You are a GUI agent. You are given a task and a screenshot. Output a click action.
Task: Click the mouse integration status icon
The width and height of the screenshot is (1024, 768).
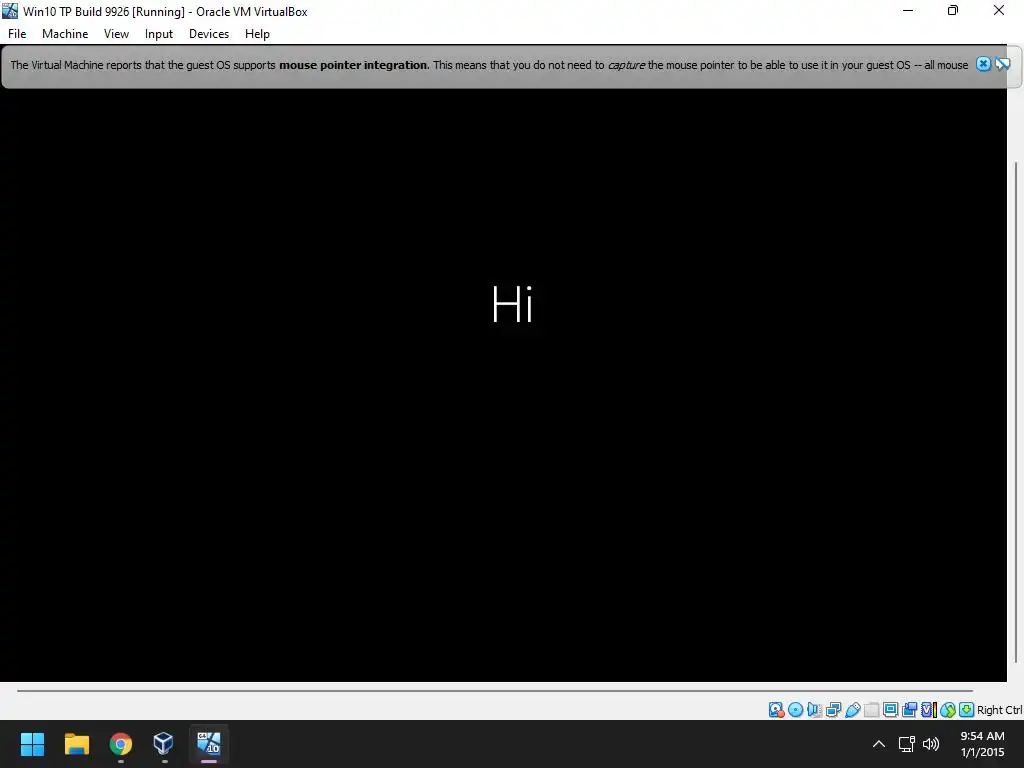948,710
